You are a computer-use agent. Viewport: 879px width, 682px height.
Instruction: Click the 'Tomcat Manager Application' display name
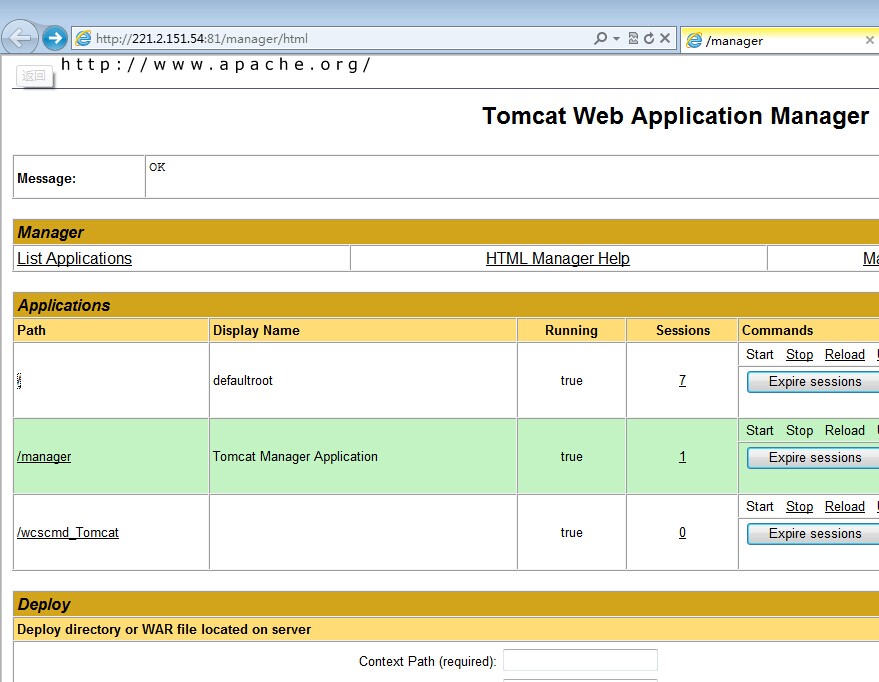coord(295,457)
